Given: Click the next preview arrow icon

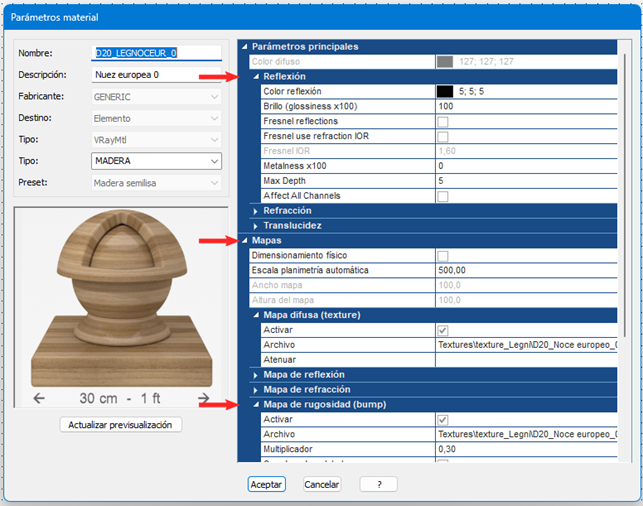Looking at the screenshot, I should pos(203,398).
